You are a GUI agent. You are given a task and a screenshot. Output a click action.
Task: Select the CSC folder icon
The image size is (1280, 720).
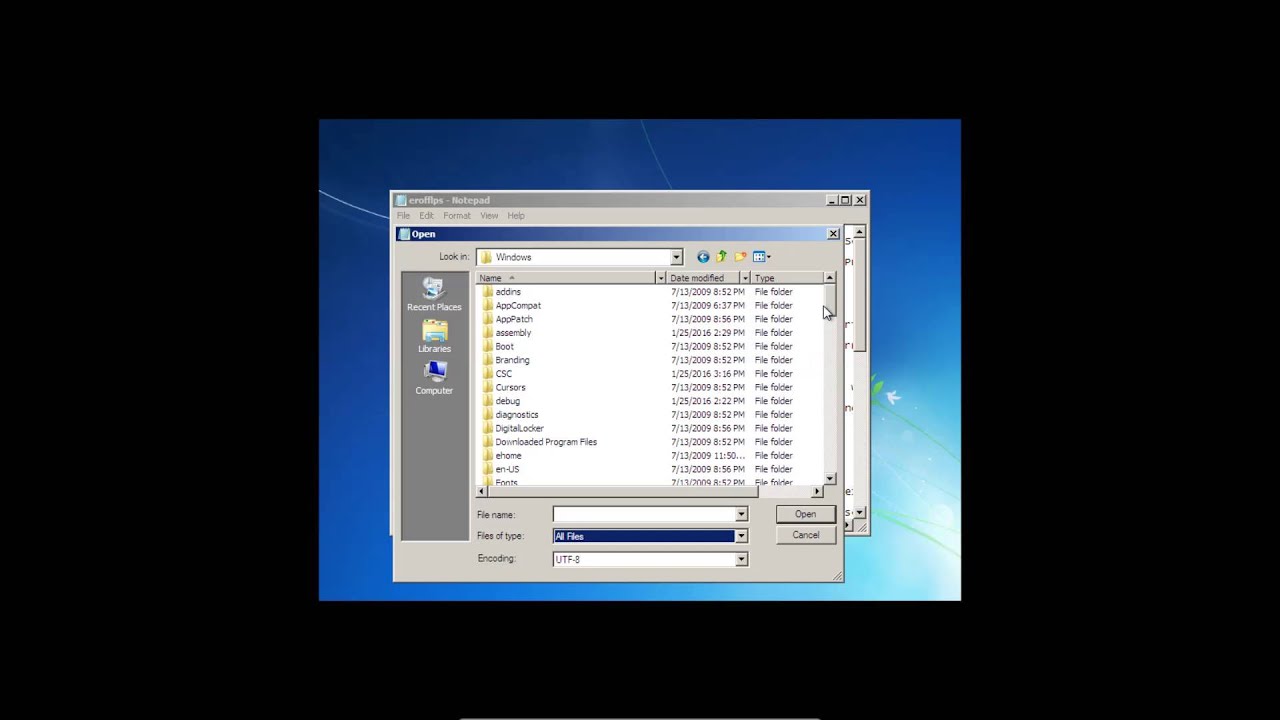[x=488, y=374]
